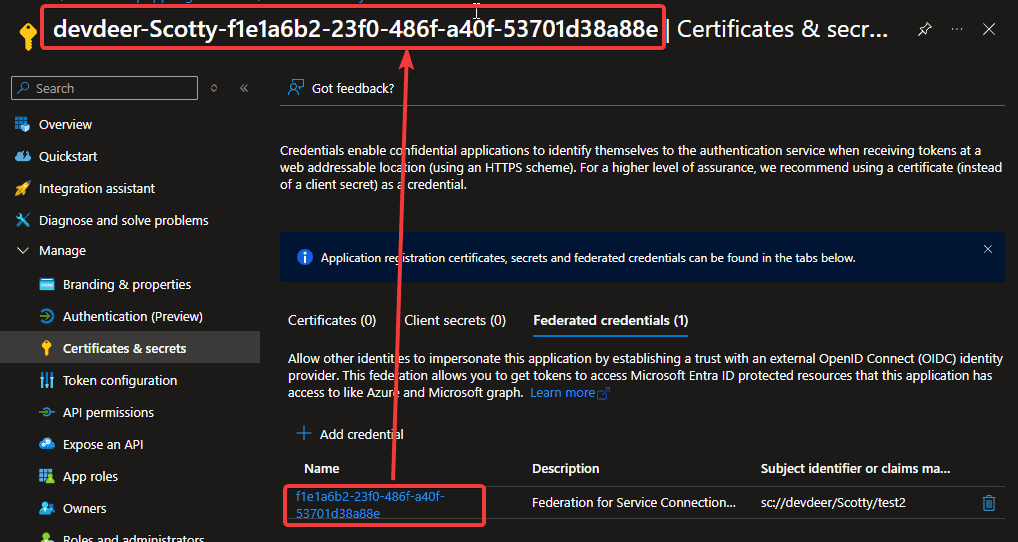The image size is (1018, 542).
Task: Click the Diagnose wrench icon
Action: tap(23, 220)
